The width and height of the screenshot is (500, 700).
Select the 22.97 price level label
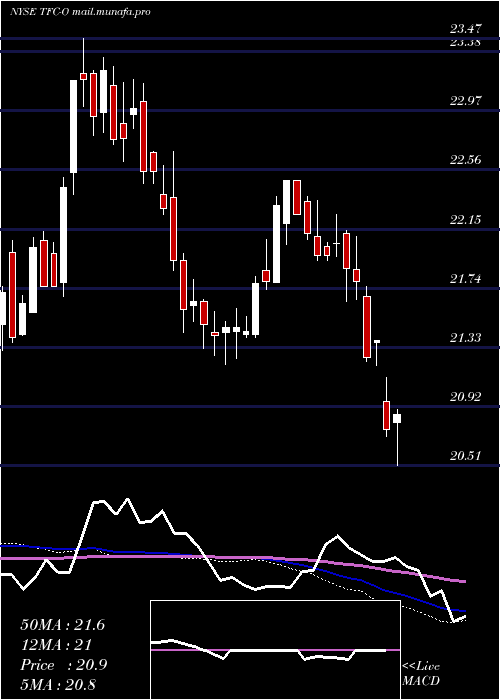point(466,101)
